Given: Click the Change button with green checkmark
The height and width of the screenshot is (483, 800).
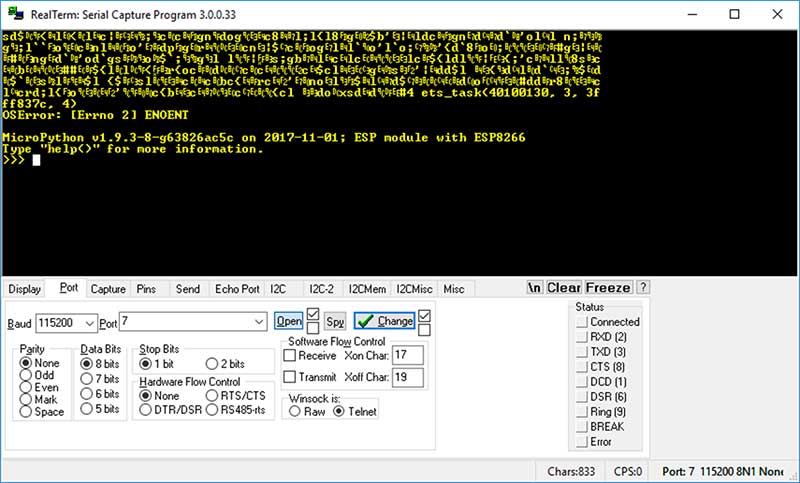Looking at the screenshot, I should point(385,322).
